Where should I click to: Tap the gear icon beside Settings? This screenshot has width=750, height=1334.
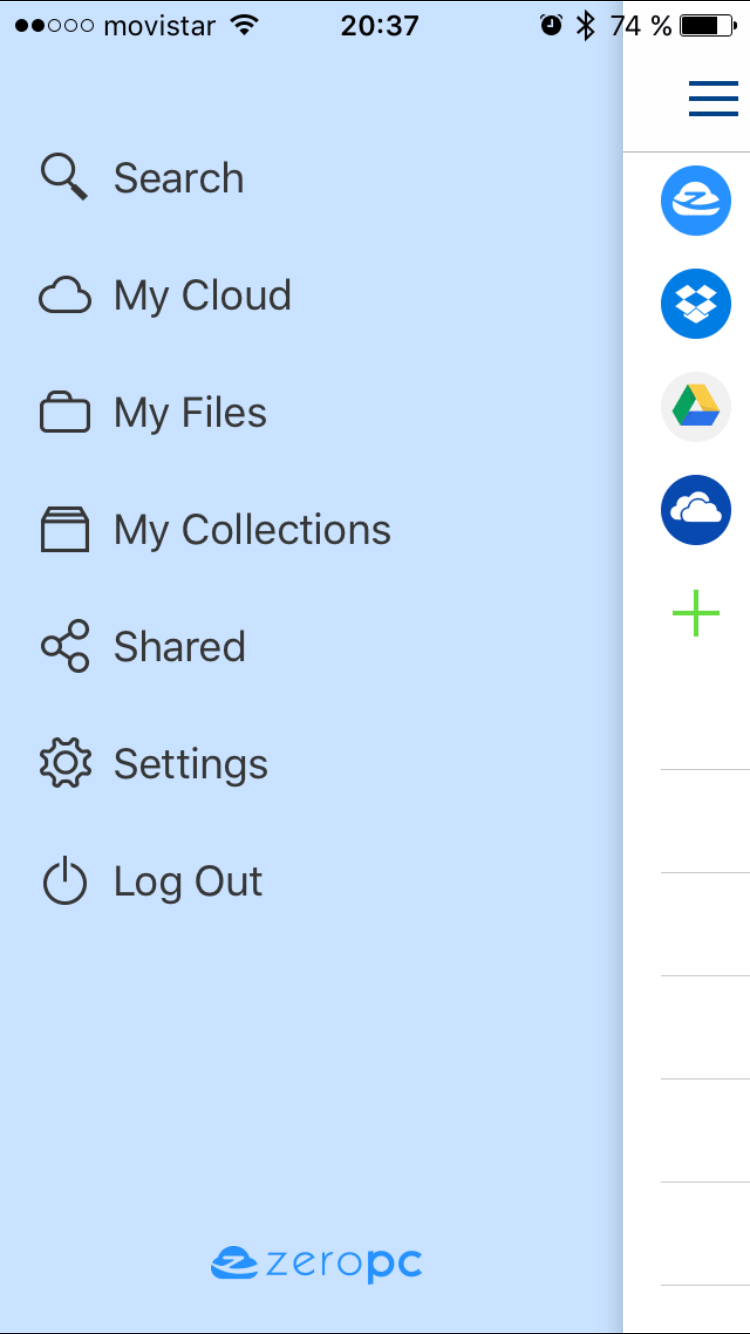64,763
